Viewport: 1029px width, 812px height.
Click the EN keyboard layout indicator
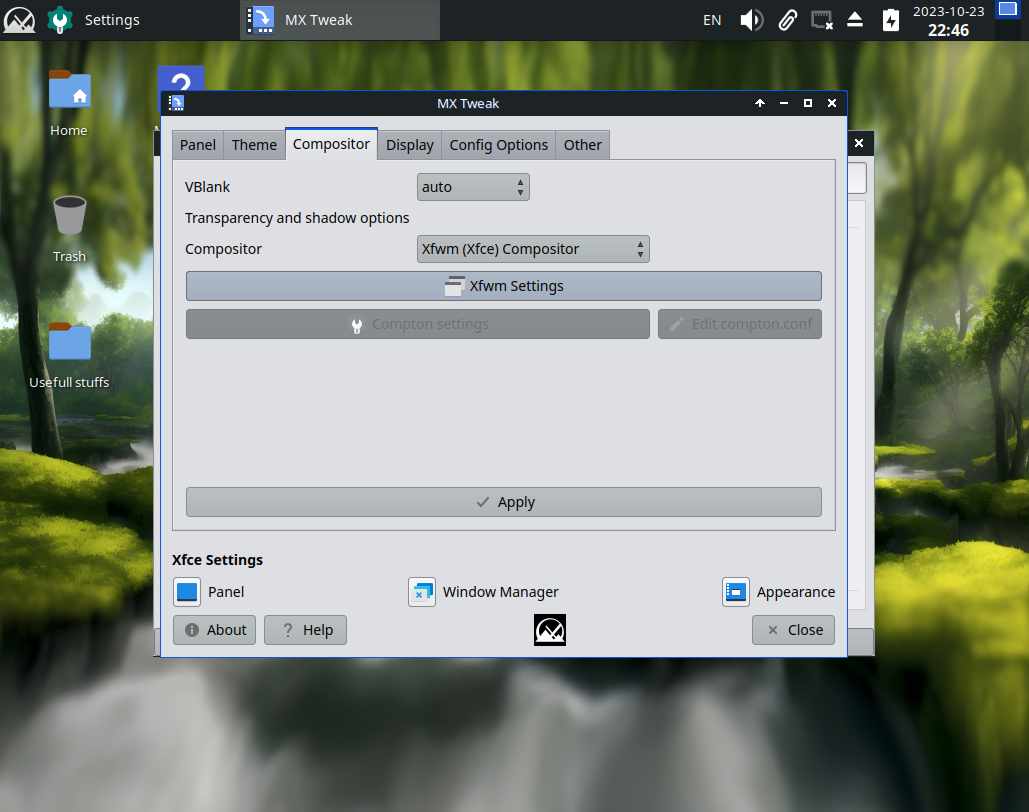coord(711,20)
